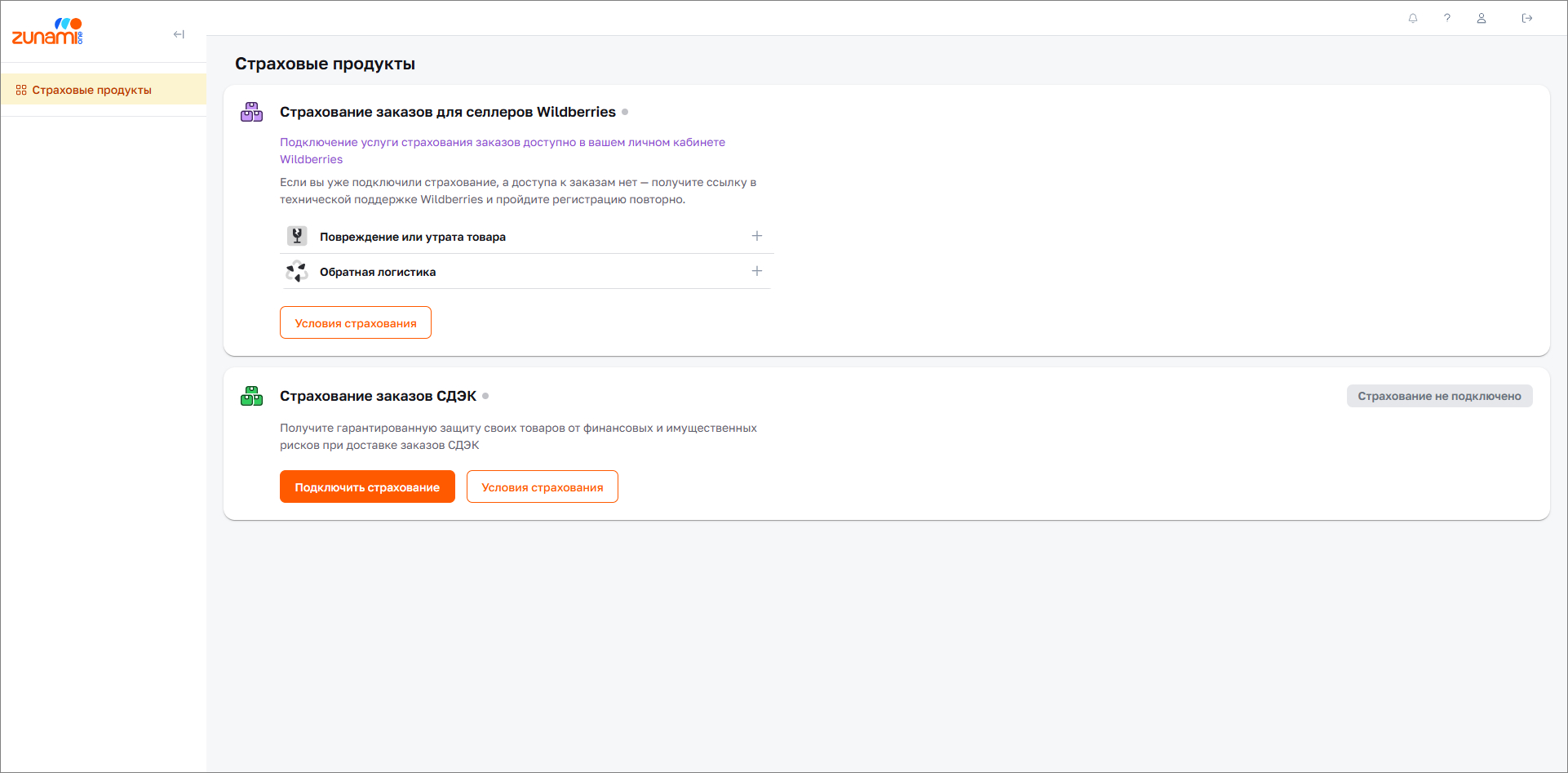Click the Zunami logo

pos(47,32)
